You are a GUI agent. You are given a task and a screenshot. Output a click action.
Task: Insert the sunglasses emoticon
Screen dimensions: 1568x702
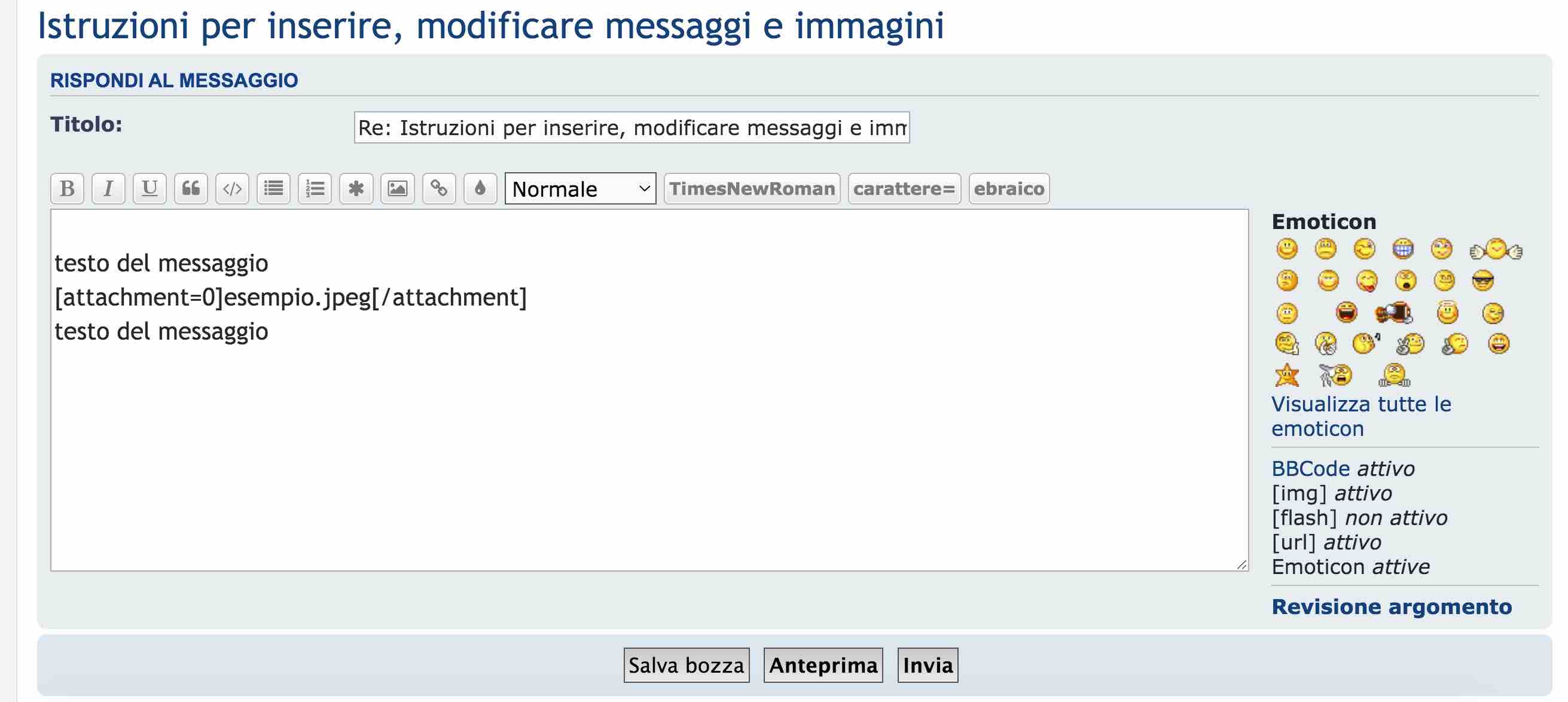pos(1483,280)
